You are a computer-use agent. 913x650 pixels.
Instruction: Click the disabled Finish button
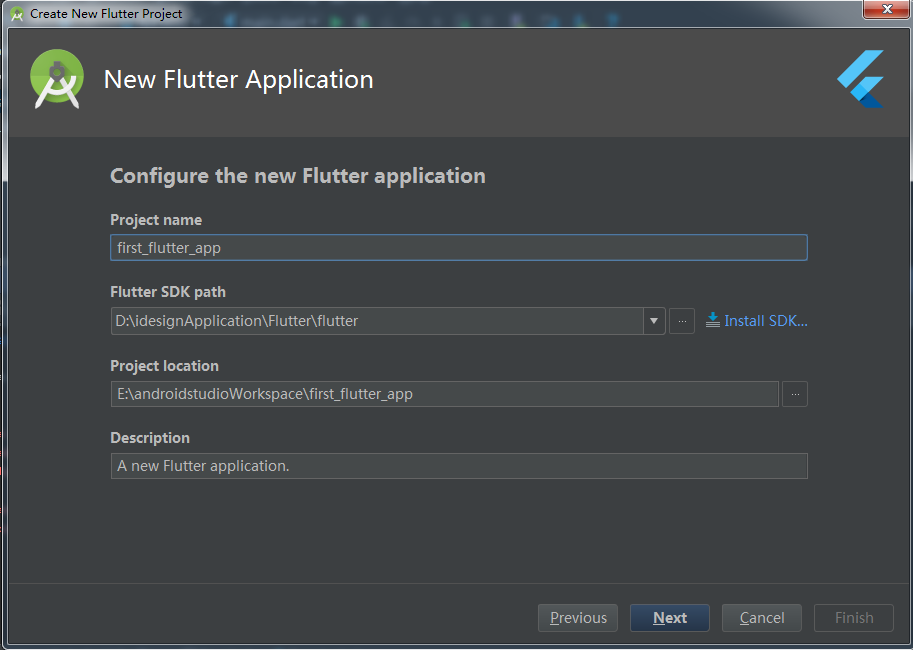(854, 618)
